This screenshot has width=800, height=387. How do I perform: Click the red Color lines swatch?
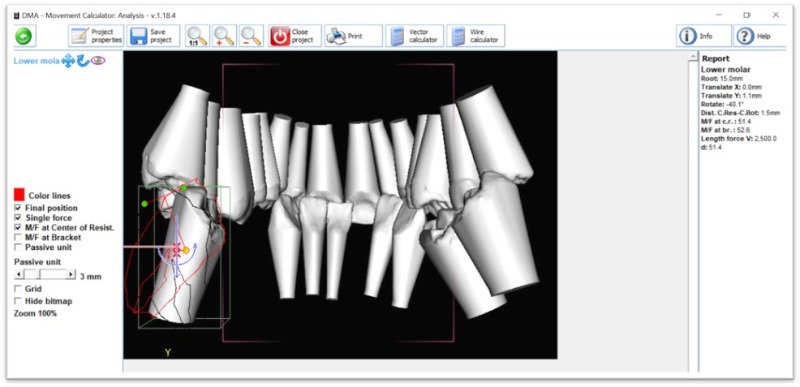point(19,195)
